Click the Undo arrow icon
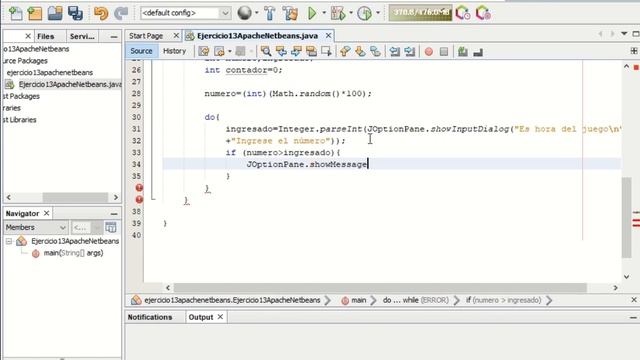Screen dimensions: 640x360 pyautogui.click(x=100, y=13)
